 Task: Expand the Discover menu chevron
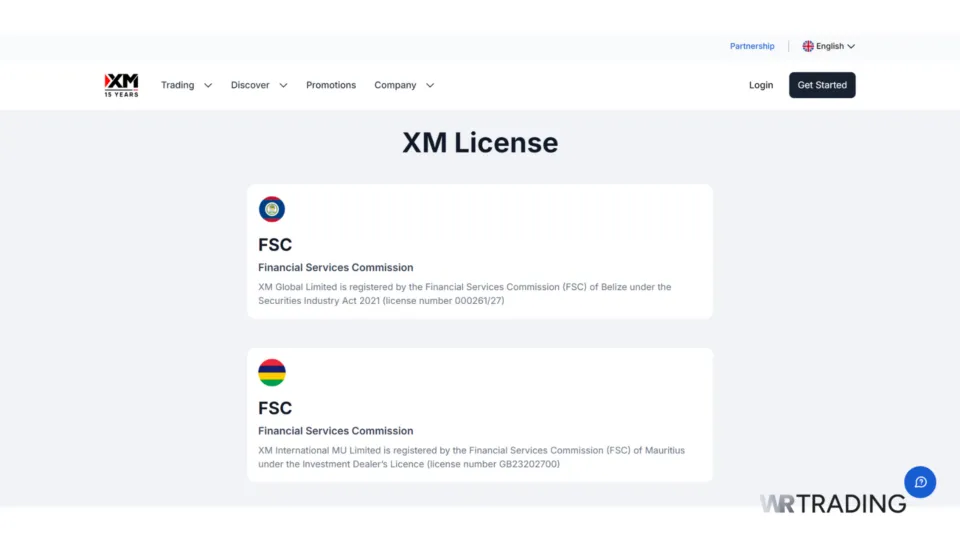pos(283,86)
